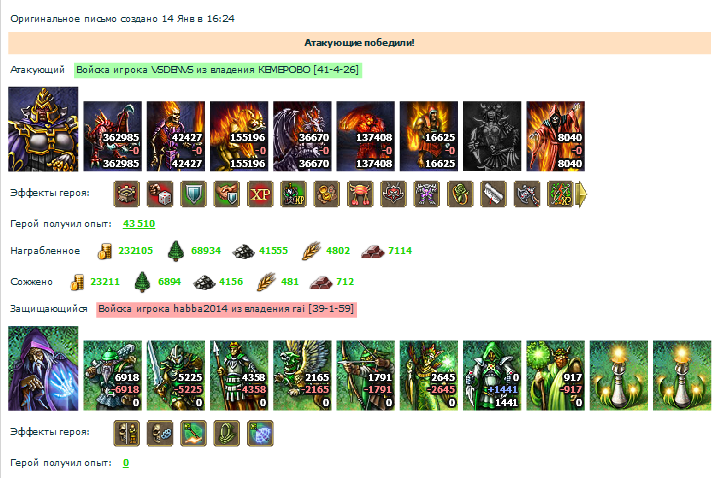Open defender hero experience link 0
Image resolution: width=716 pixels, height=478 pixels.
pos(126,463)
